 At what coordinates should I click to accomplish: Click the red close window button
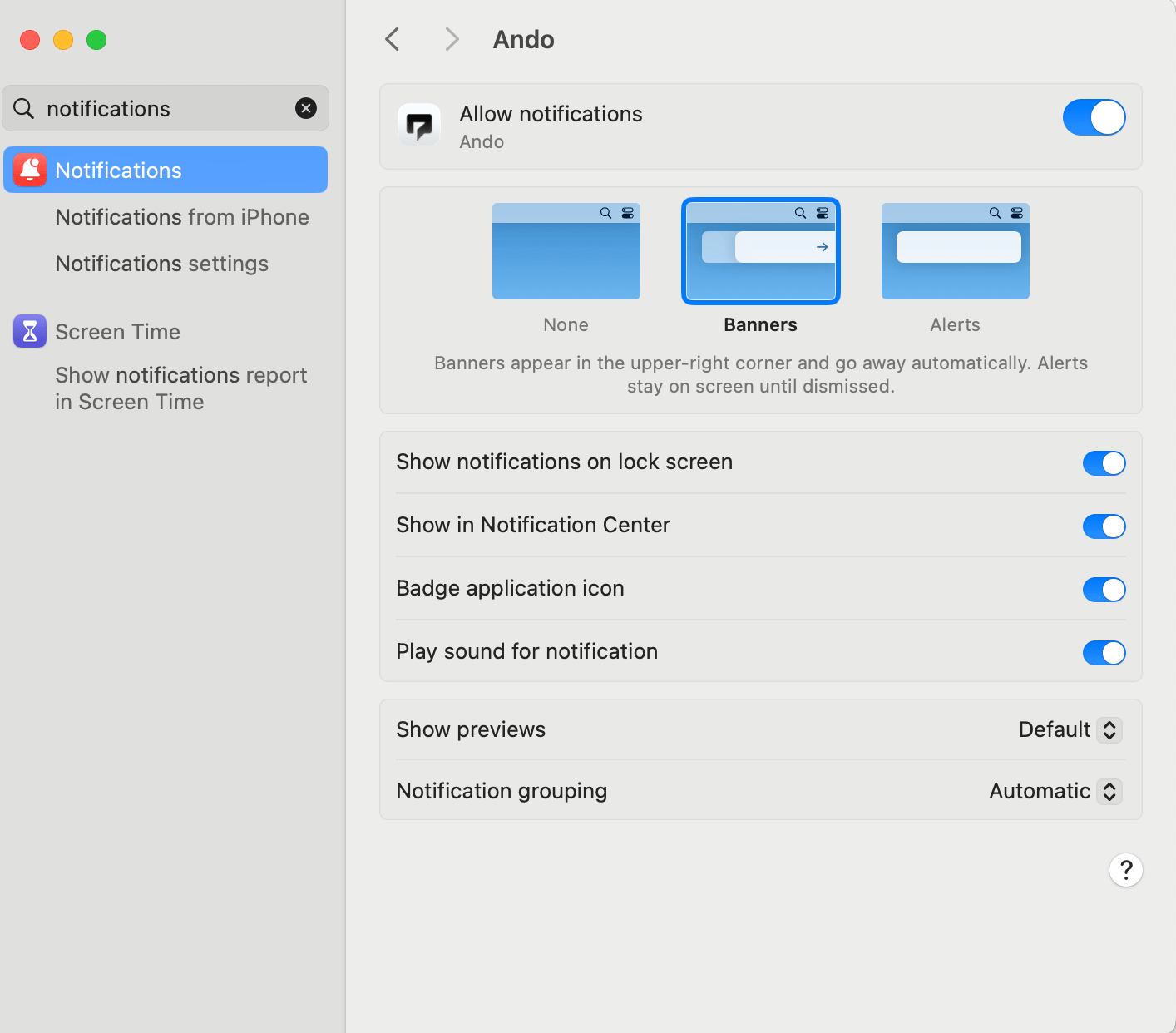pyautogui.click(x=30, y=40)
